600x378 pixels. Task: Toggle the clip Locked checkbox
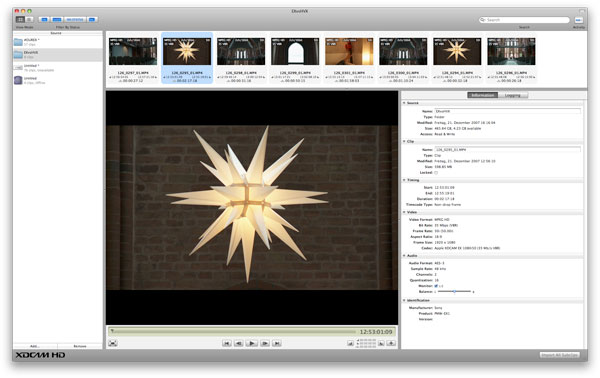click(x=436, y=173)
